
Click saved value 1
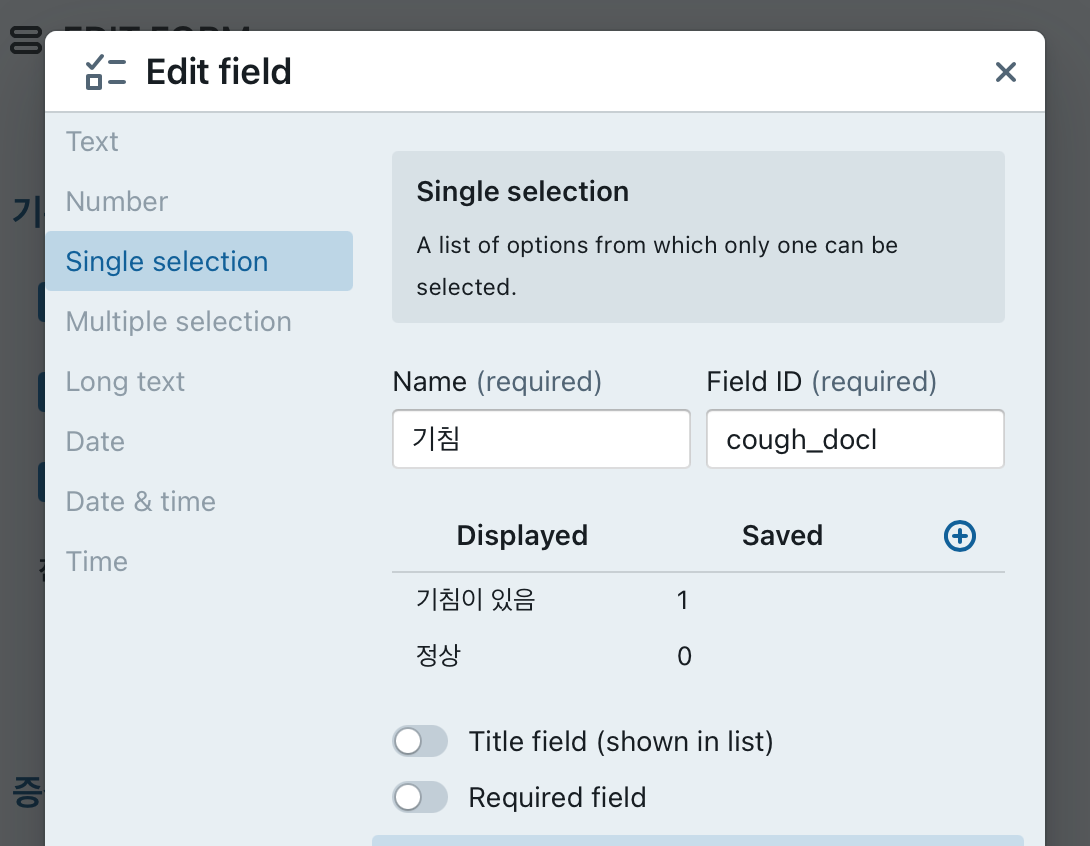point(683,600)
